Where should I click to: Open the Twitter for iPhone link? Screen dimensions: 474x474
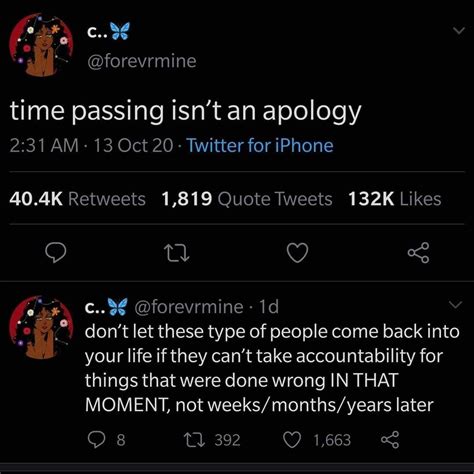(260, 146)
